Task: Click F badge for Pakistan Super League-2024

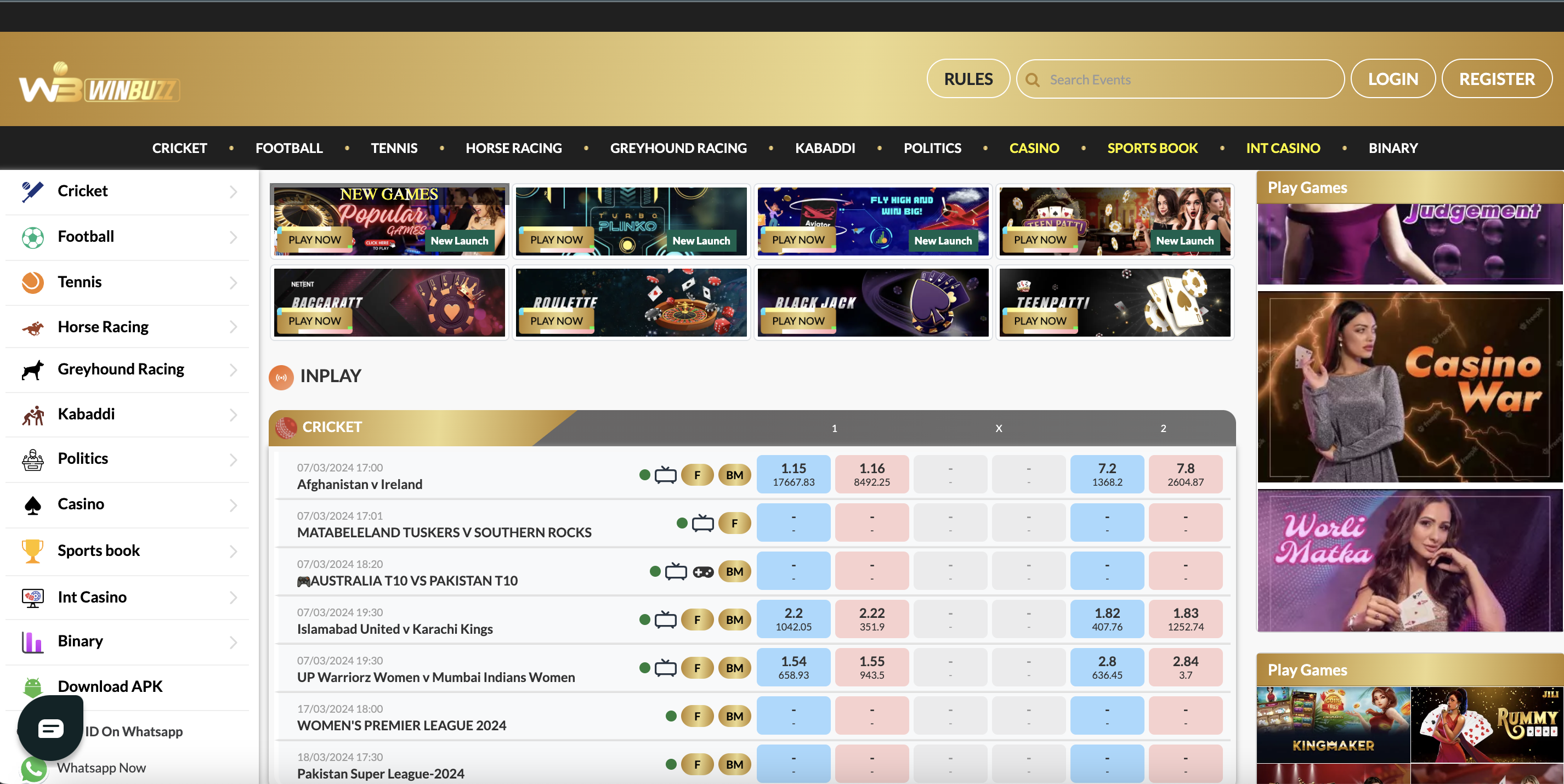Action: (x=697, y=764)
